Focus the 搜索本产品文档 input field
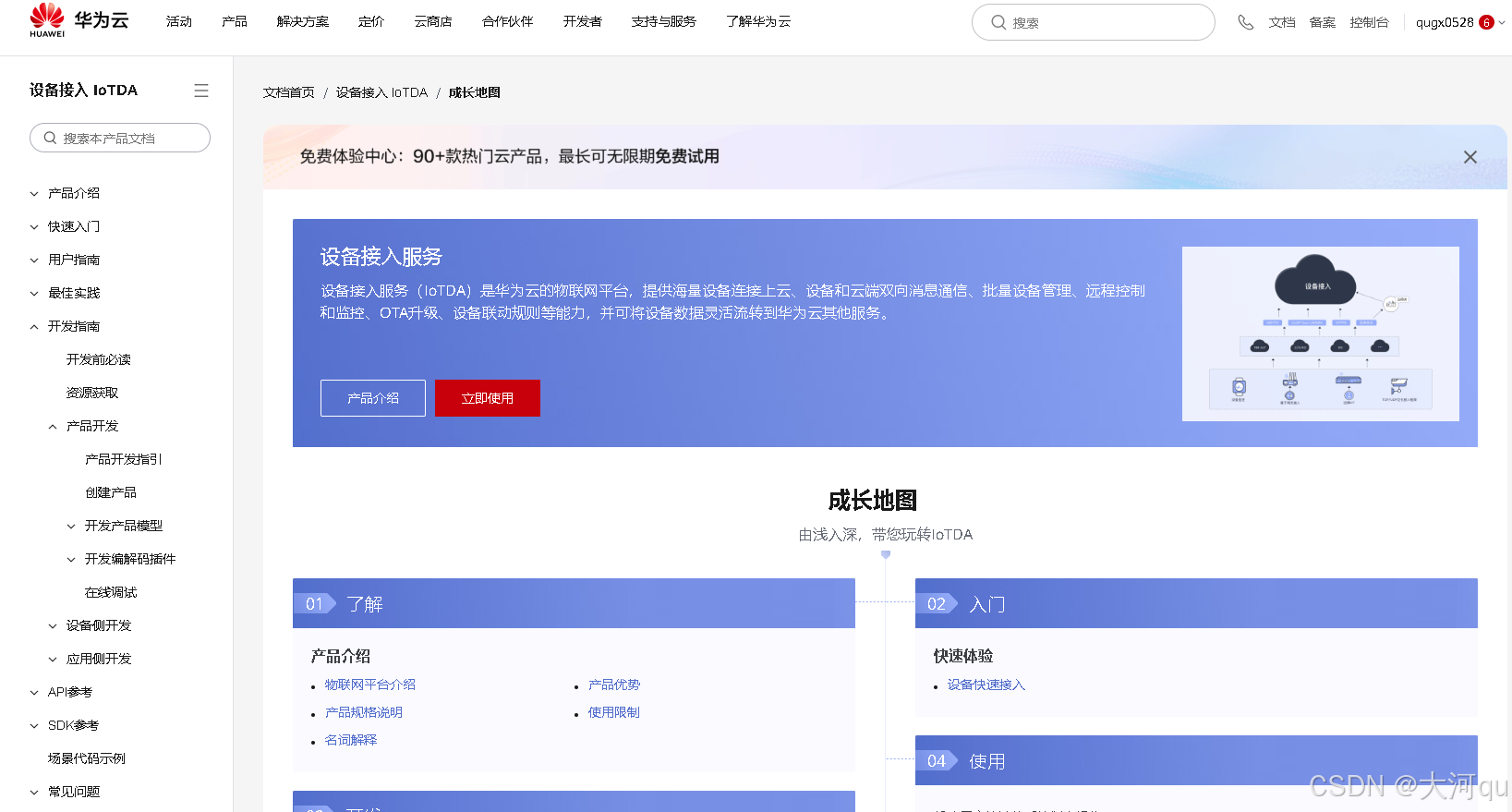1512x812 pixels. coord(120,138)
